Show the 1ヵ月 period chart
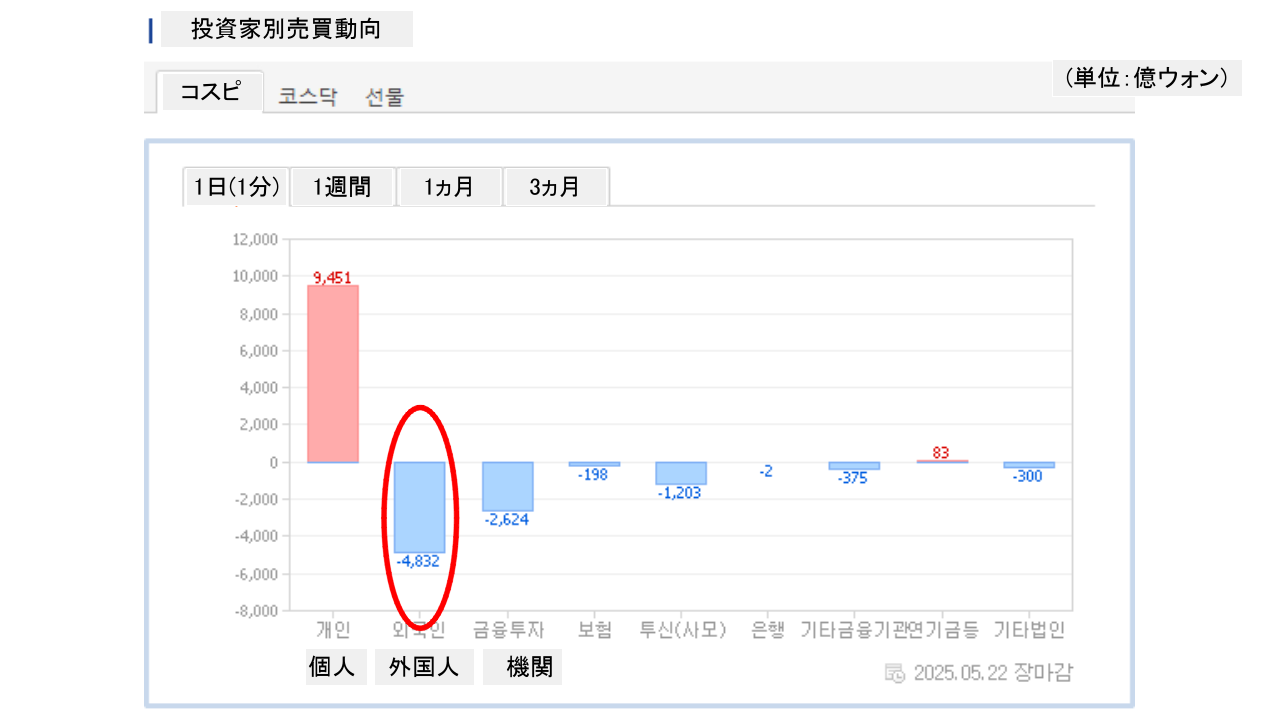This screenshot has width=1280, height=720. tap(449, 187)
